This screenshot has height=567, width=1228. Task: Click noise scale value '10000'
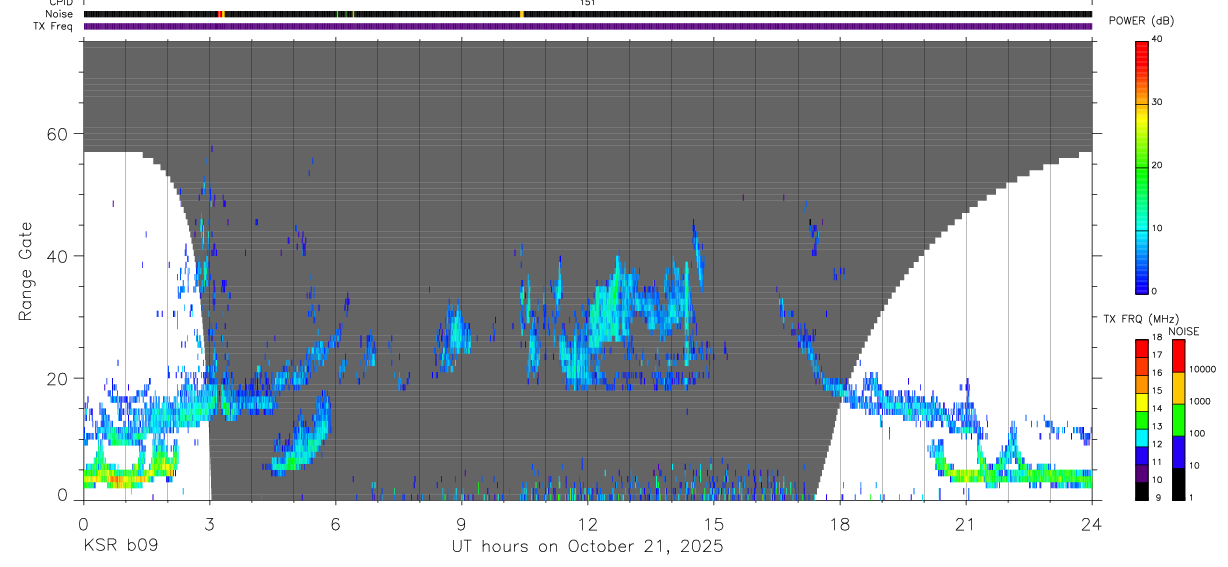[x=1202, y=370]
